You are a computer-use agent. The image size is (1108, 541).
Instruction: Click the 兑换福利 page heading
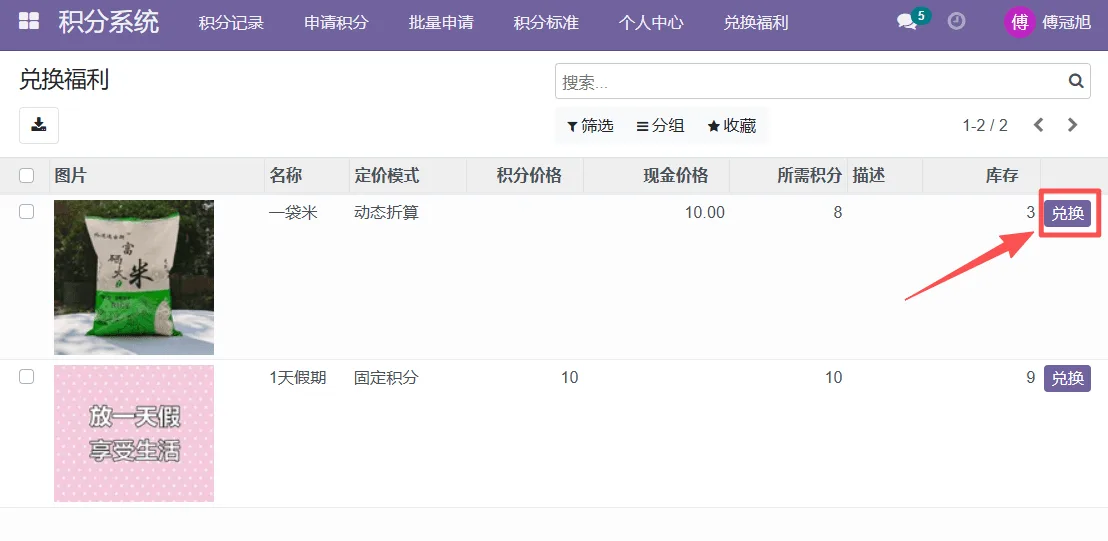point(64,80)
